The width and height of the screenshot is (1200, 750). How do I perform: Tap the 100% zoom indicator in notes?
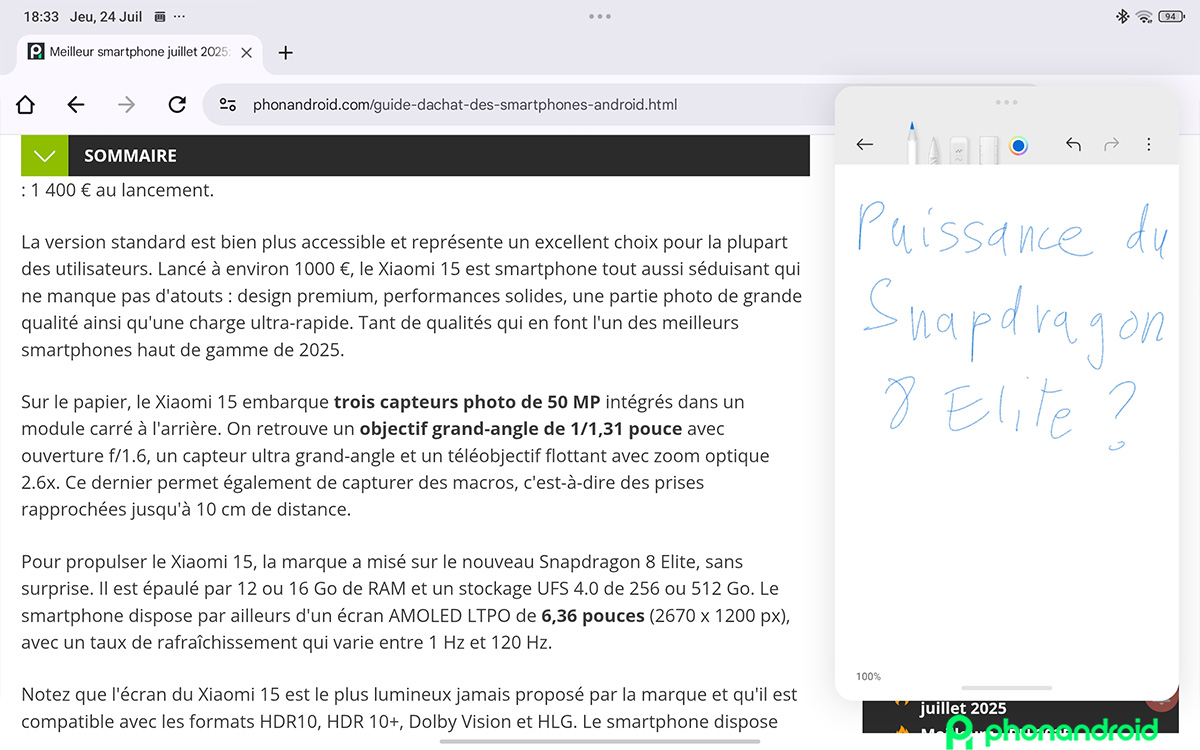point(868,677)
